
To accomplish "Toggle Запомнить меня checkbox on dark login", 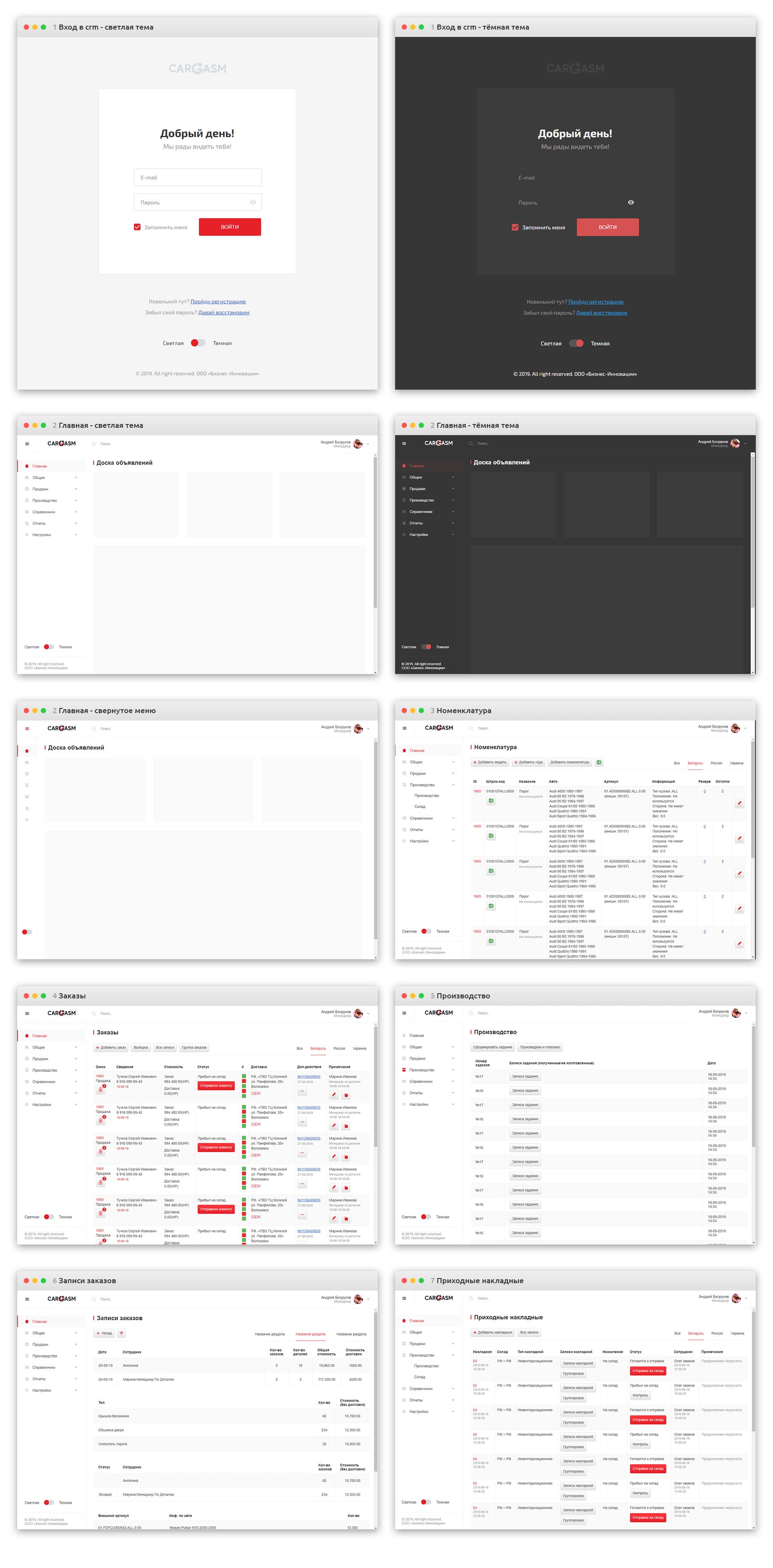I will (x=515, y=227).
